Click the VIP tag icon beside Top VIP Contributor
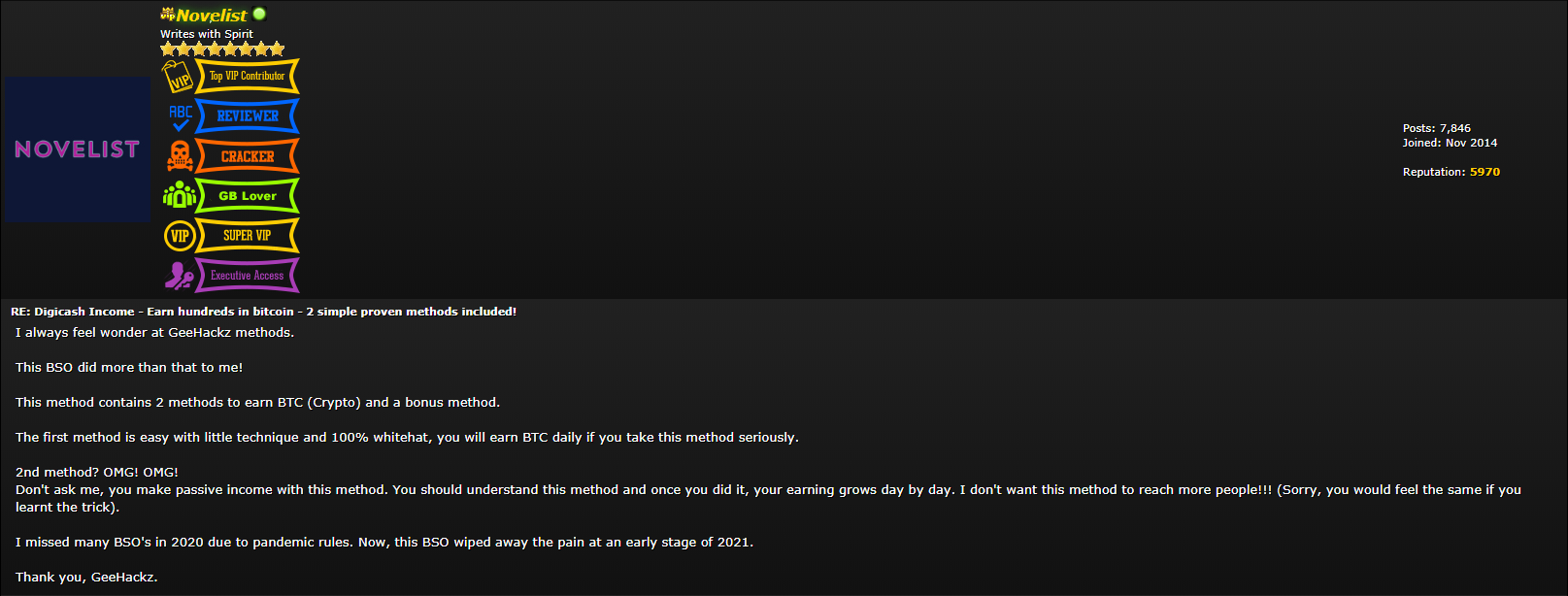Image resolution: width=1568 pixels, height=596 pixels. tap(178, 76)
